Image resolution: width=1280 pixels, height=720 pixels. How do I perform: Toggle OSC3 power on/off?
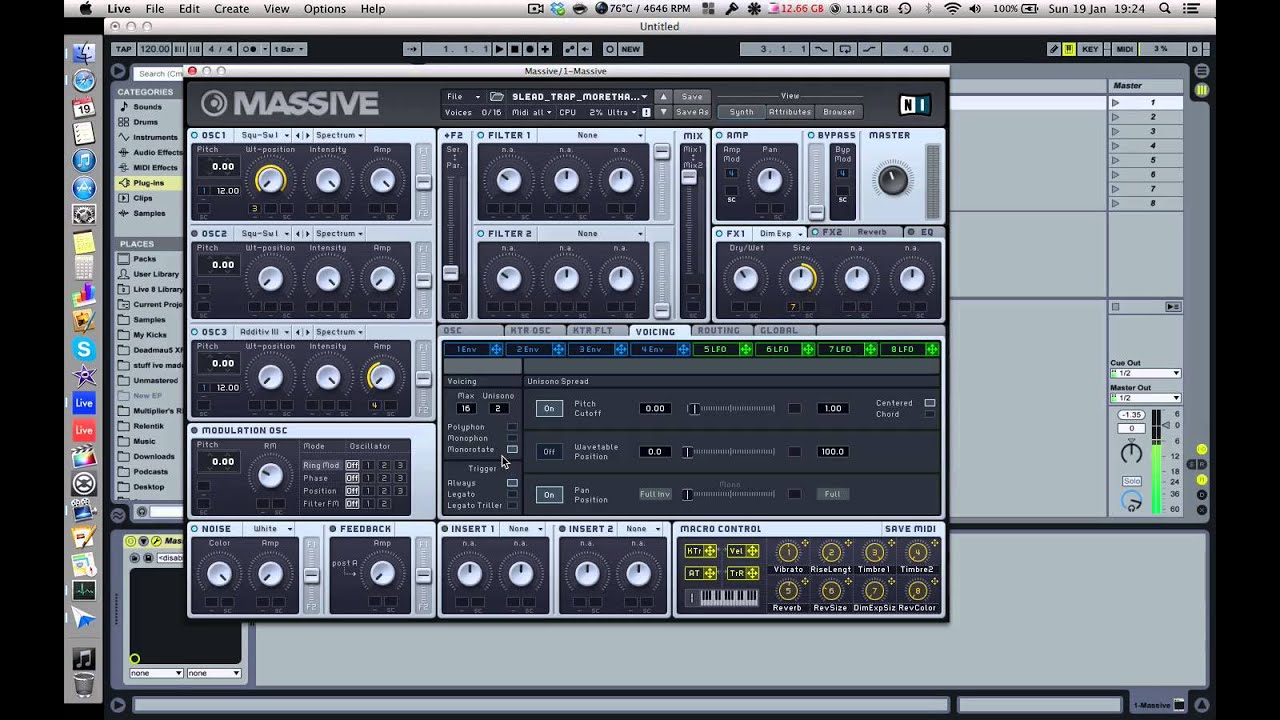(195, 332)
